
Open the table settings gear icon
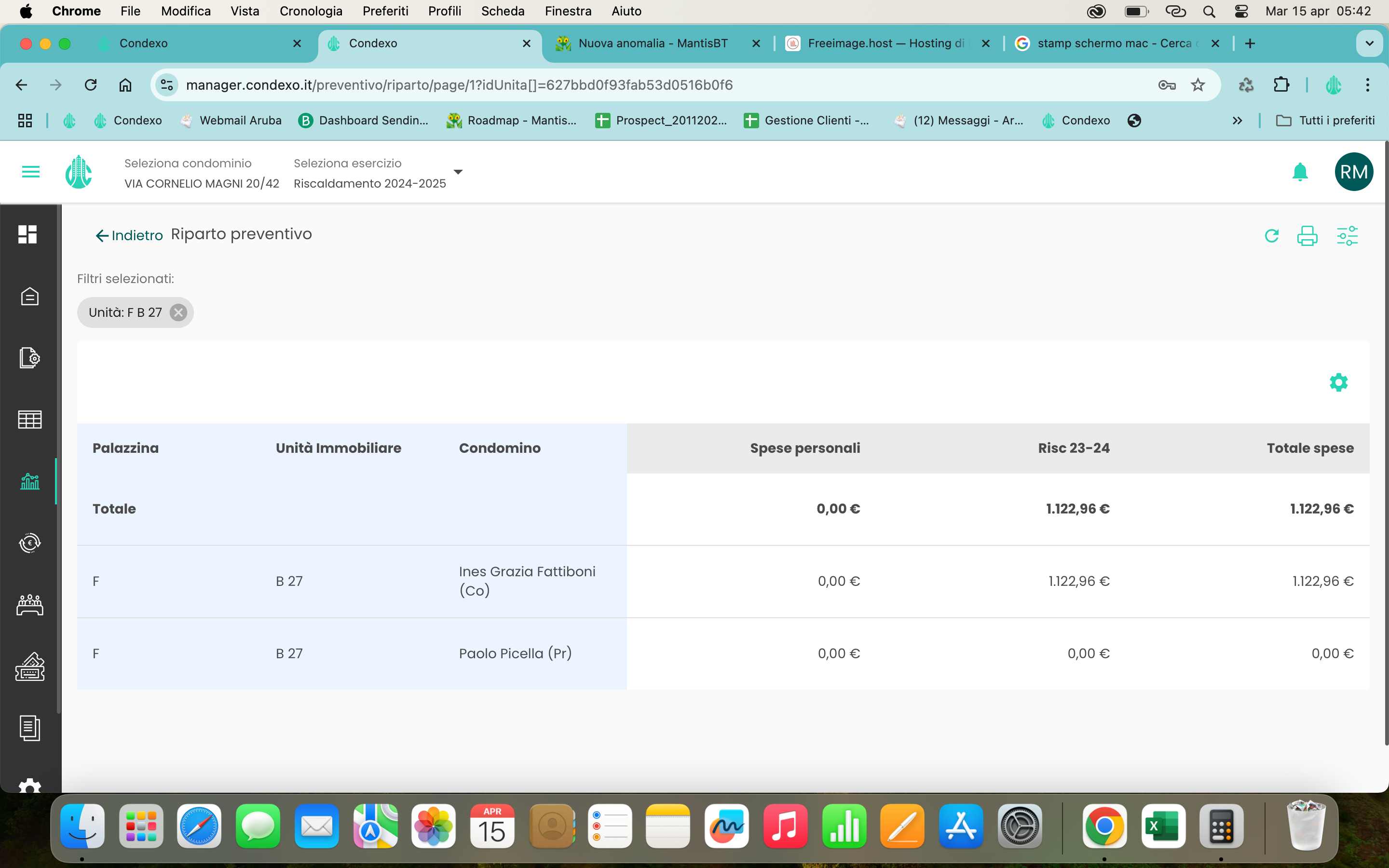[x=1338, y=382]
